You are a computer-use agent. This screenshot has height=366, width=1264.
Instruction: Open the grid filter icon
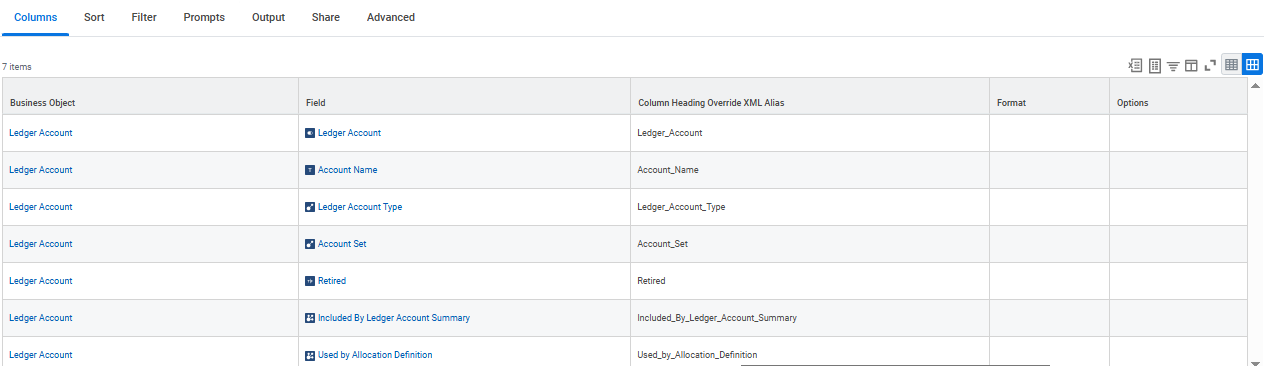click(x=1173, y=65)
